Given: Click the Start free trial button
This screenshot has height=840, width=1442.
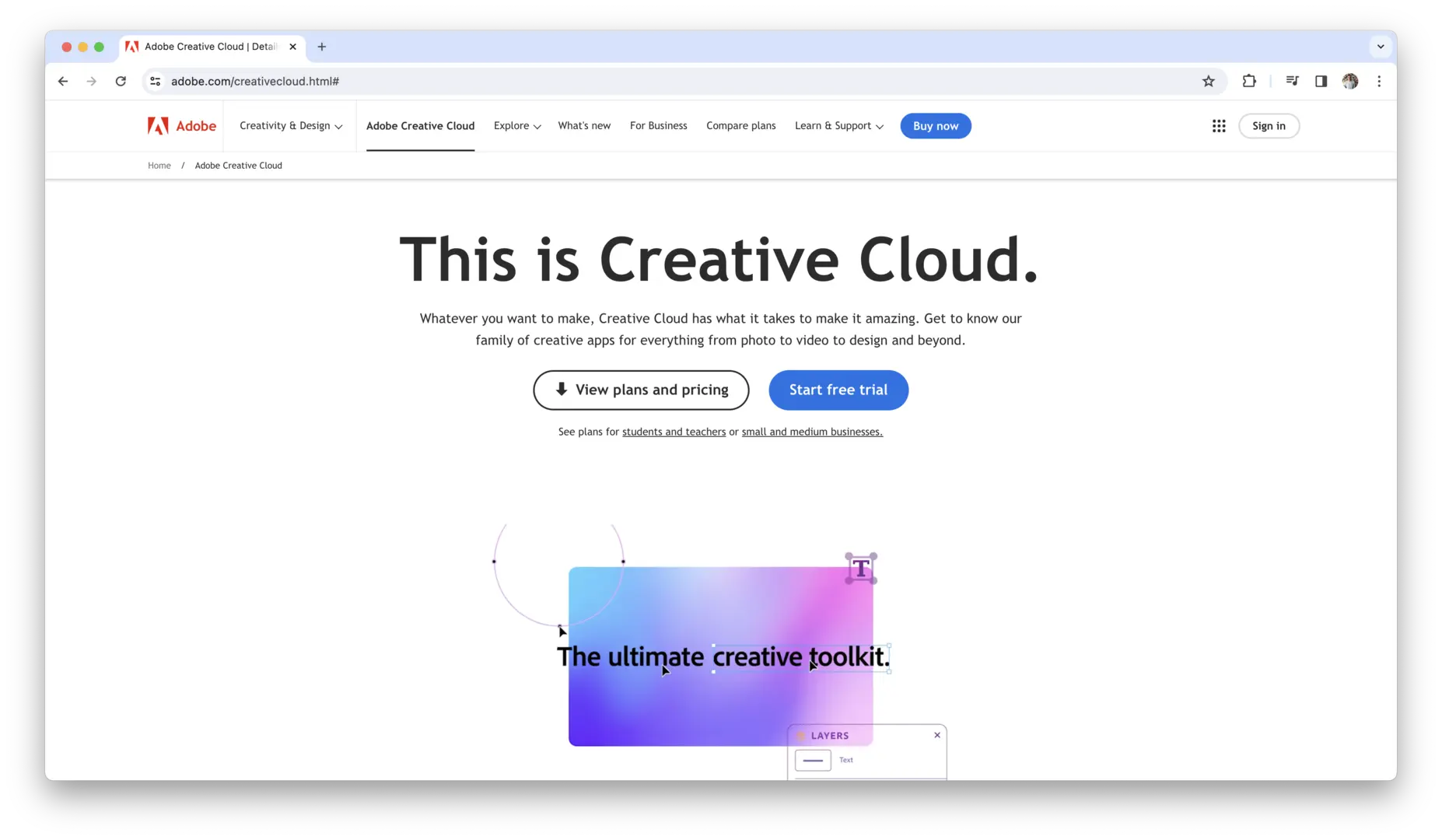Looking at the screenshot, I should 838,390.
